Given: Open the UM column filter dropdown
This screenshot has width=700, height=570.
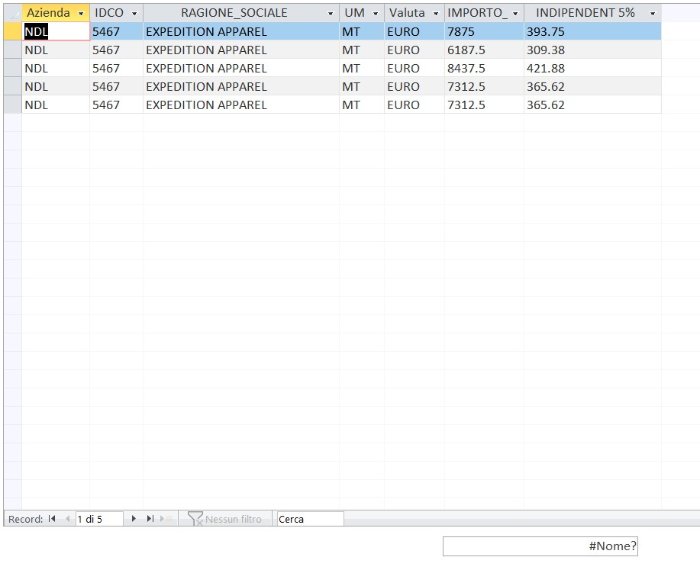Looking at the screenshot, I should pyautogui.click(x=375, y=13).
